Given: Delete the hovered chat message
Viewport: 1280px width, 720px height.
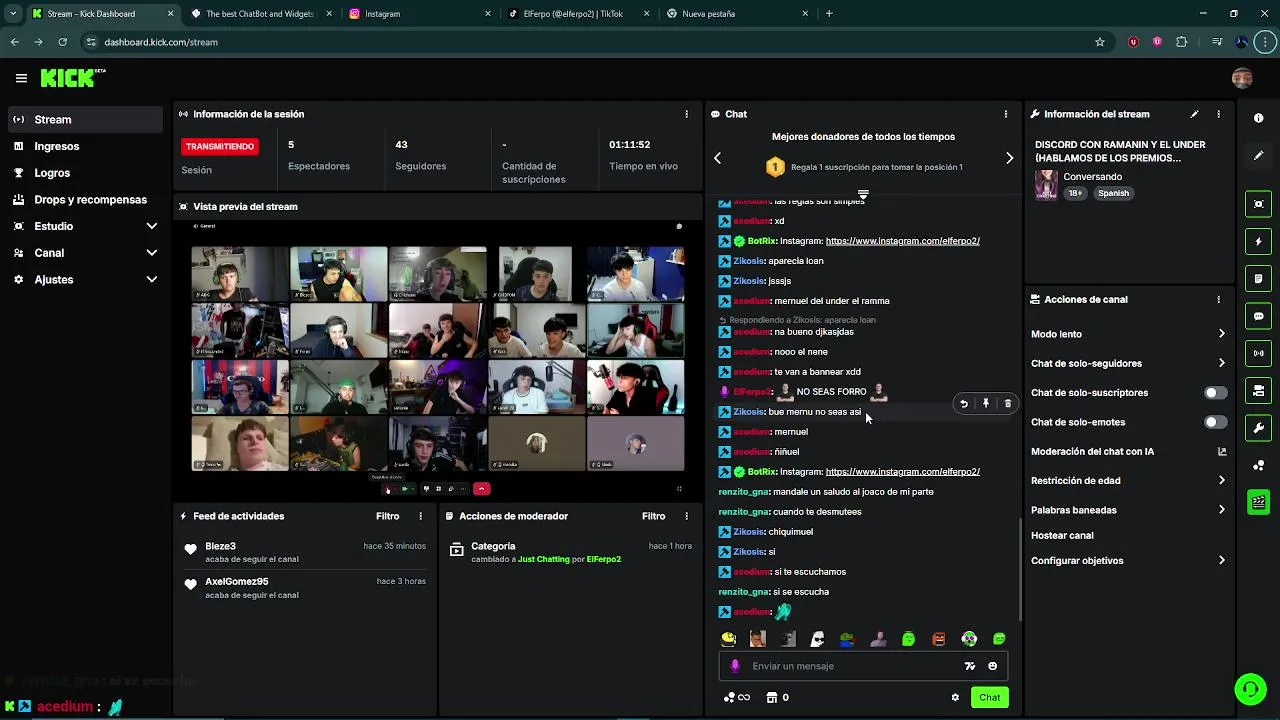Looking at the screenshot, I should click(x=1007, y=404).
